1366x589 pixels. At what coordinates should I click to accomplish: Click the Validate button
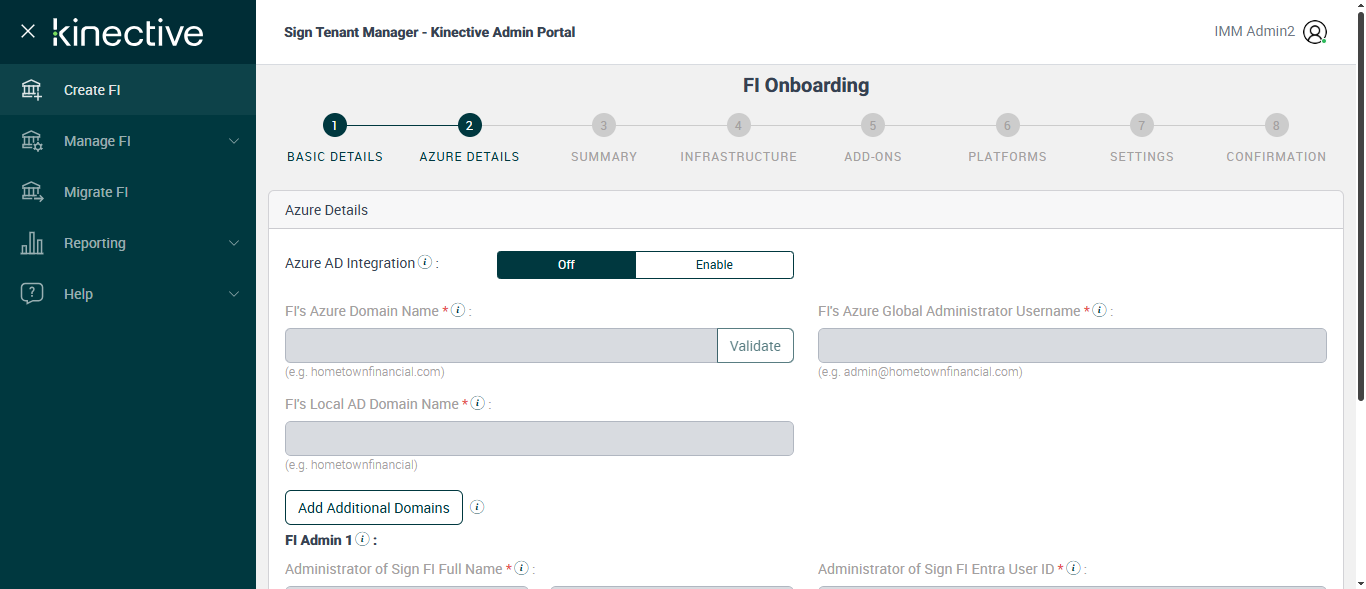pos(755,346)
